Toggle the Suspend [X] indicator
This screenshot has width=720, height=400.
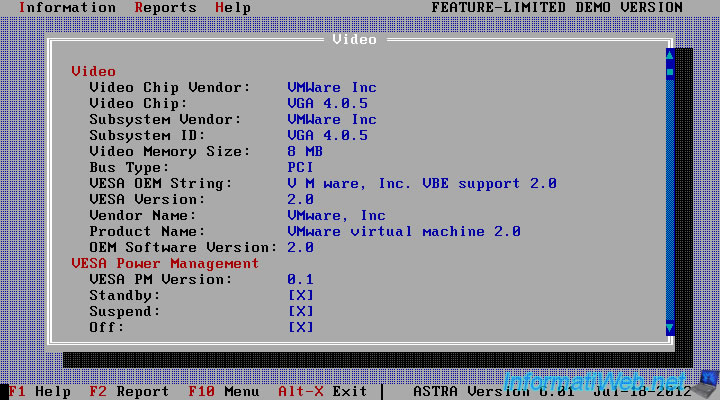pyautogui.click(x=301, y=311)
